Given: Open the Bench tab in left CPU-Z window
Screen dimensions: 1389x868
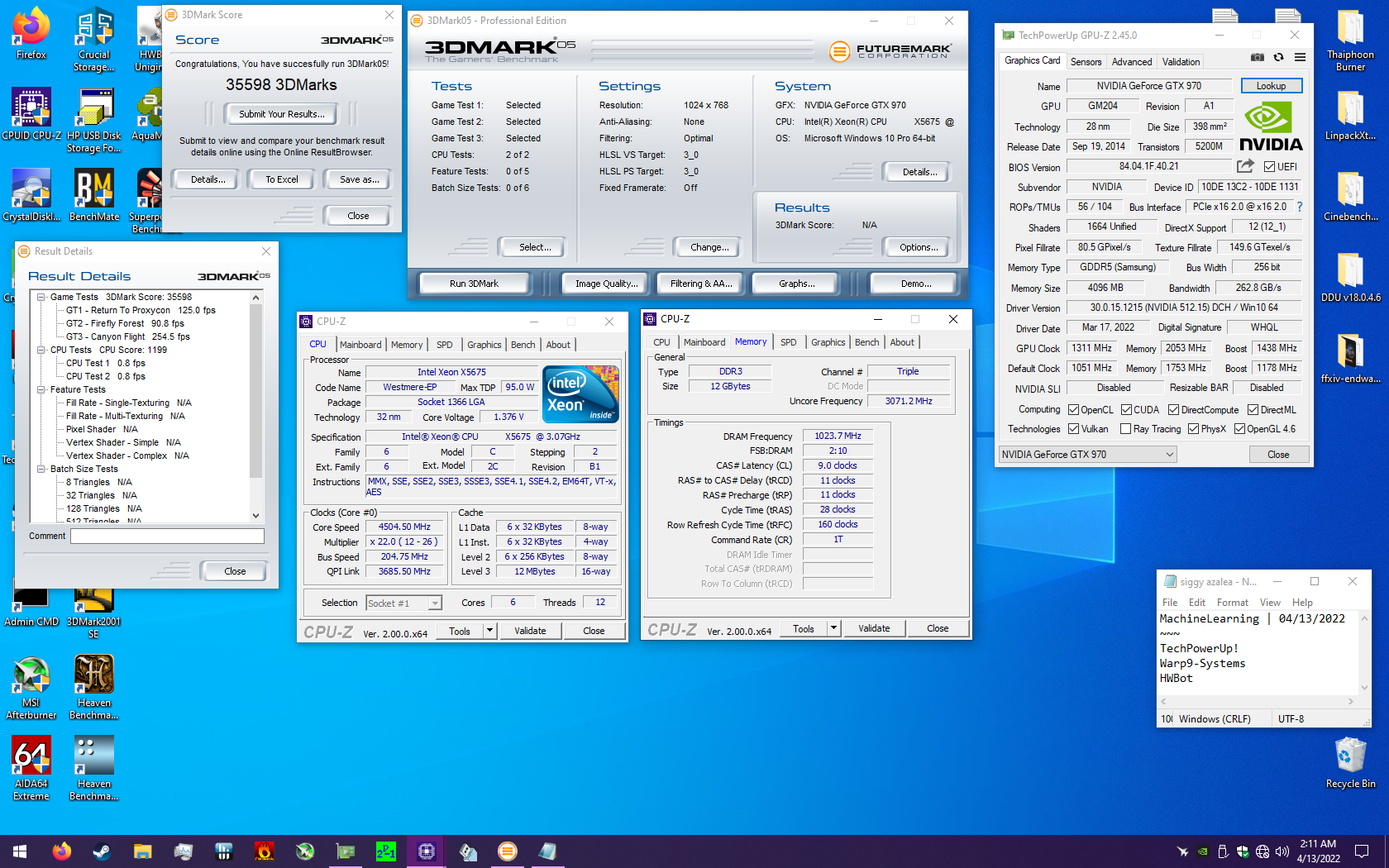Looking at the screenshot, I should click(523, 345).
